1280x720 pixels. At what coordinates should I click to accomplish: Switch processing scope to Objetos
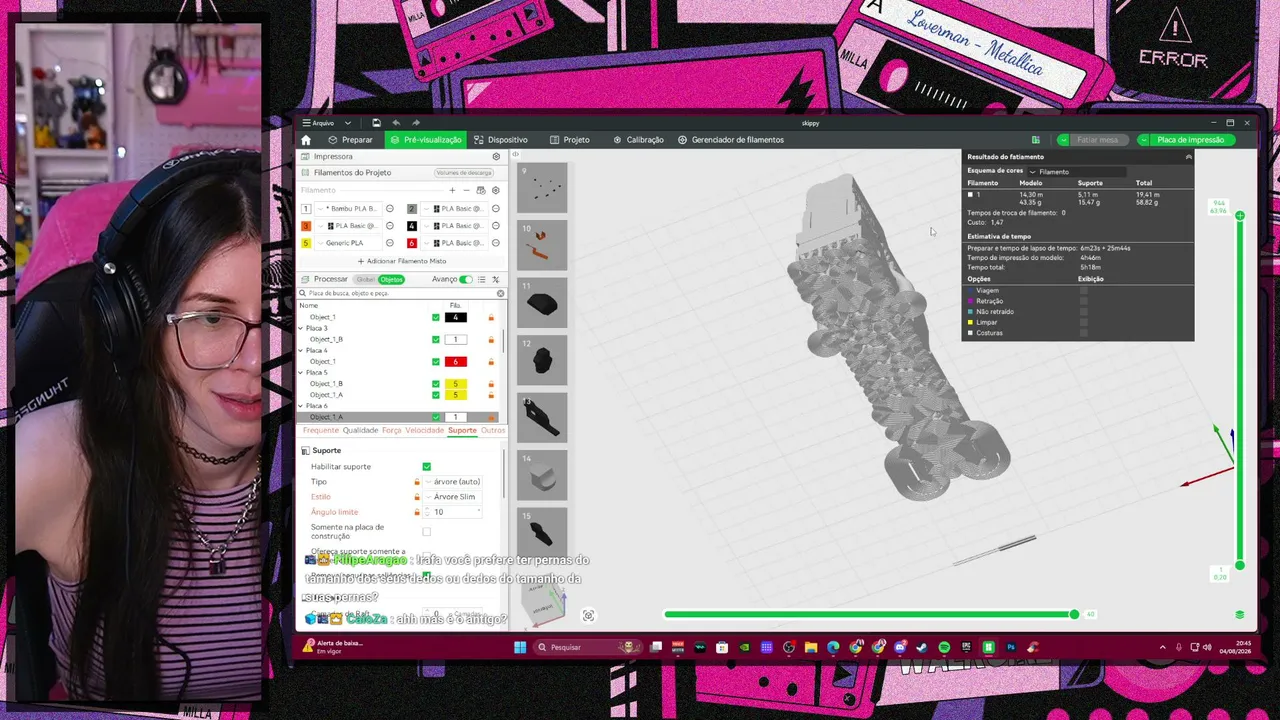tap(391, 280)
